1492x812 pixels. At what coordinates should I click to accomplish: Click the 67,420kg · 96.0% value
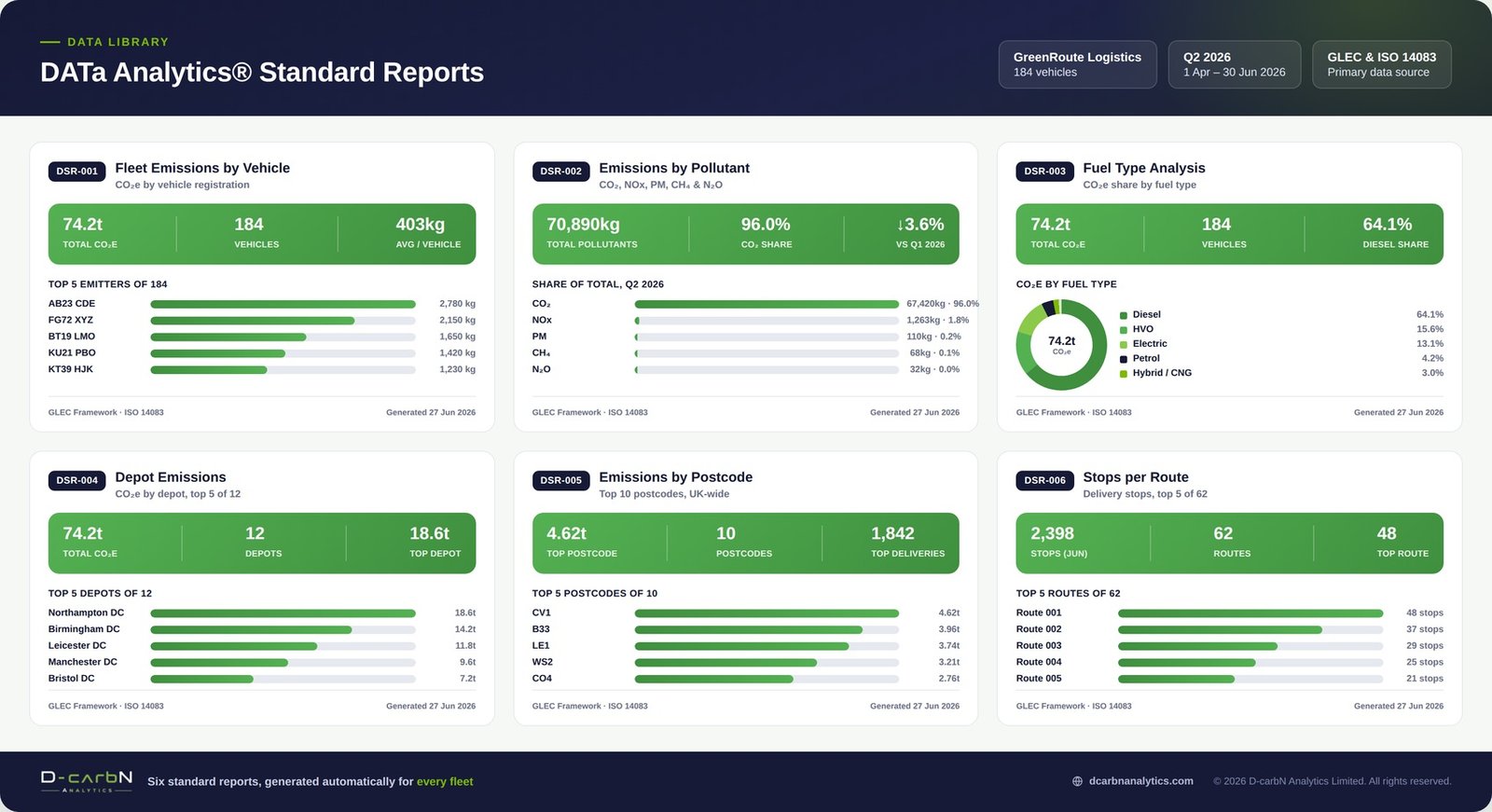pyautogui.click(x=943, y=304)
